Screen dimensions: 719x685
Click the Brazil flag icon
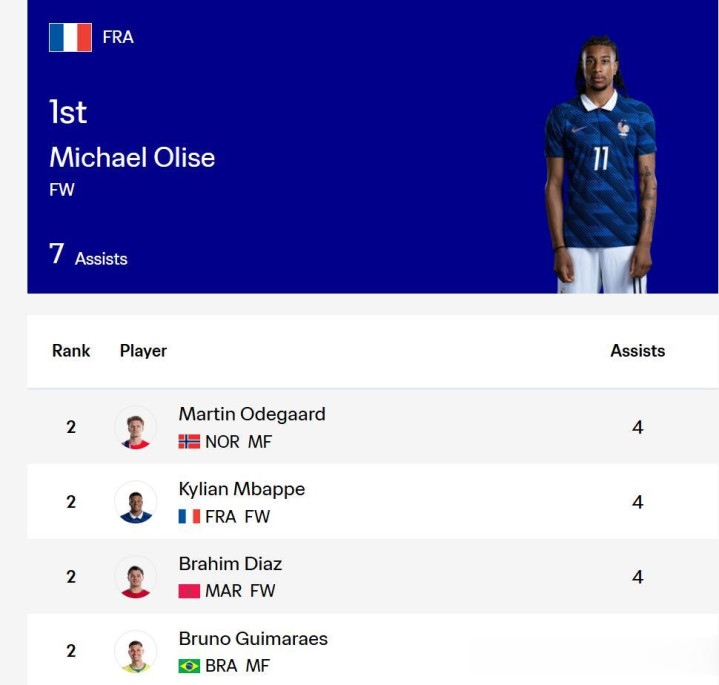point(189,666)
